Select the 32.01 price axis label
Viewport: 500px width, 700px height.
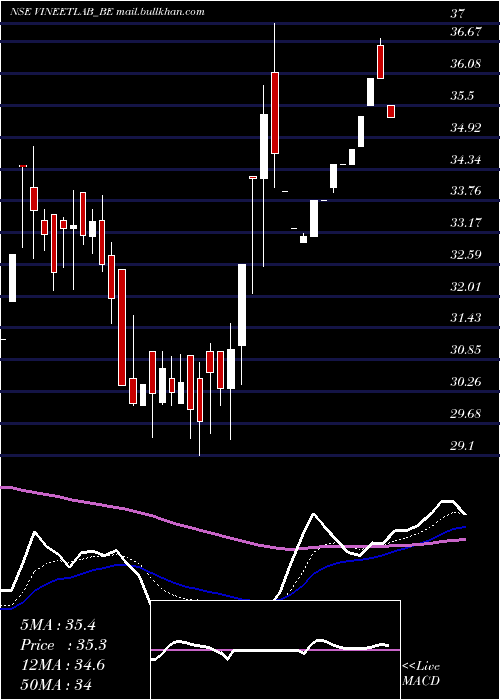point(465,286)
